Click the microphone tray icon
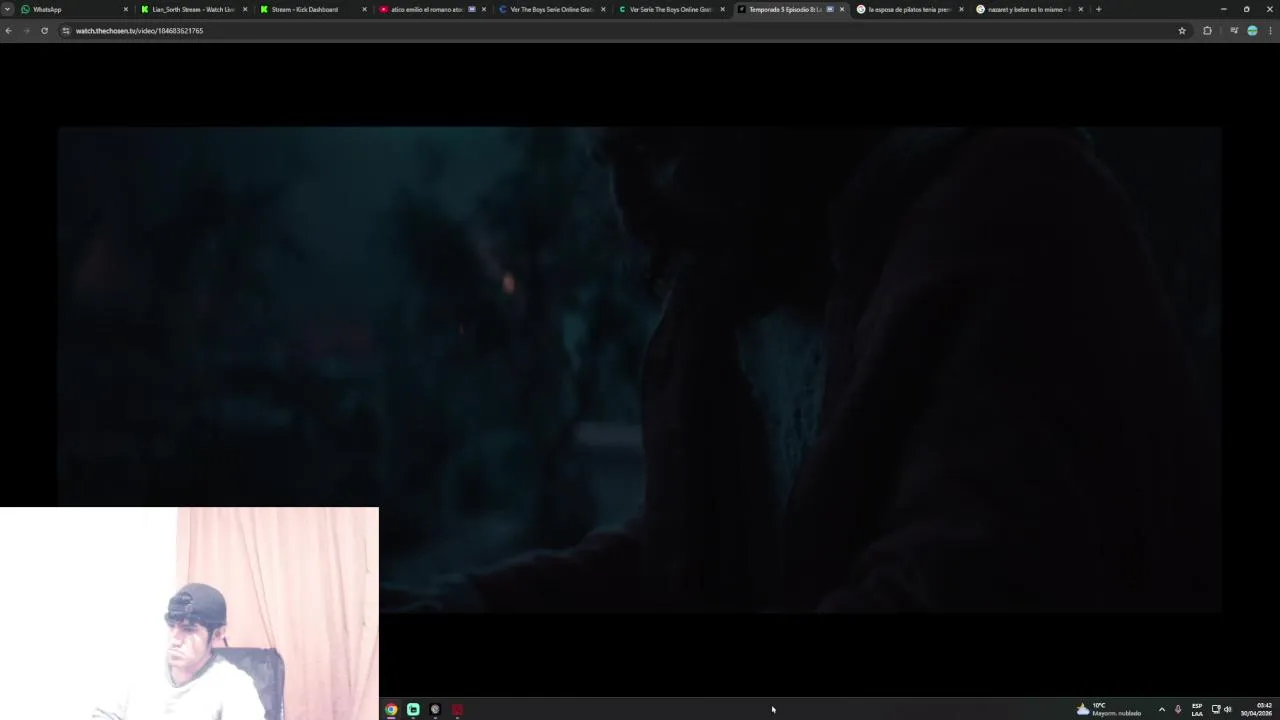This screenshot has height=720, width=1280. coord(1178,709)
